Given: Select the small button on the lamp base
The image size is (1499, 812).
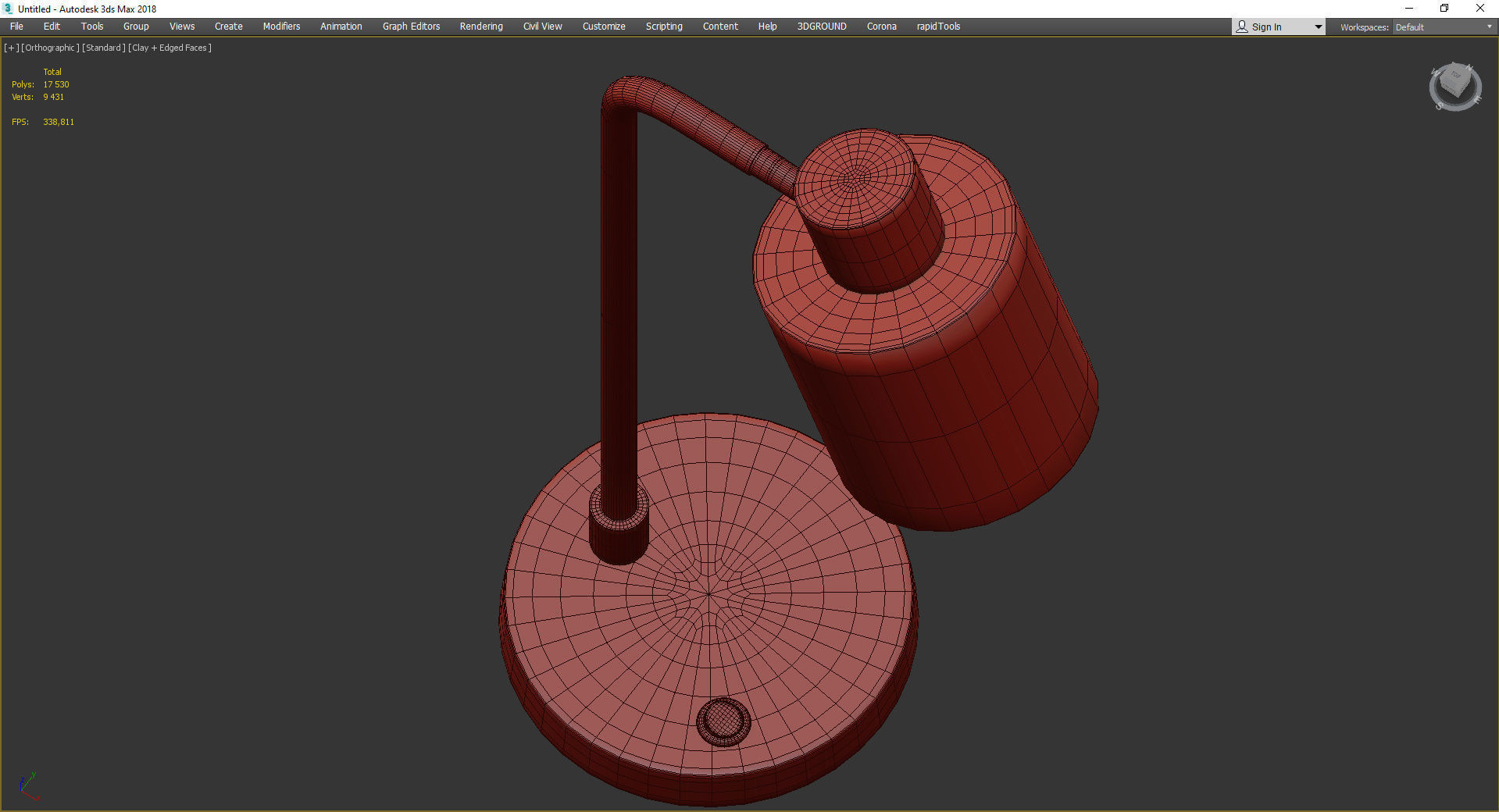Looking at the screenshot, I should [723, 722].
